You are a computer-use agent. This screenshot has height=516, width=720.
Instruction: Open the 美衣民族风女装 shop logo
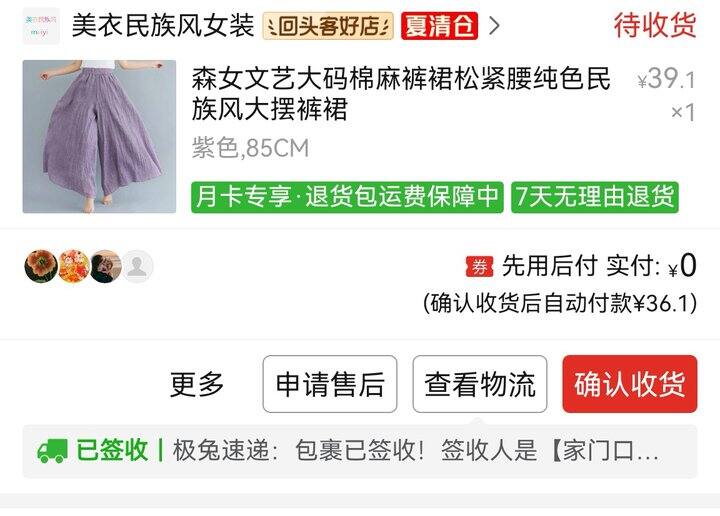(41, 26)
